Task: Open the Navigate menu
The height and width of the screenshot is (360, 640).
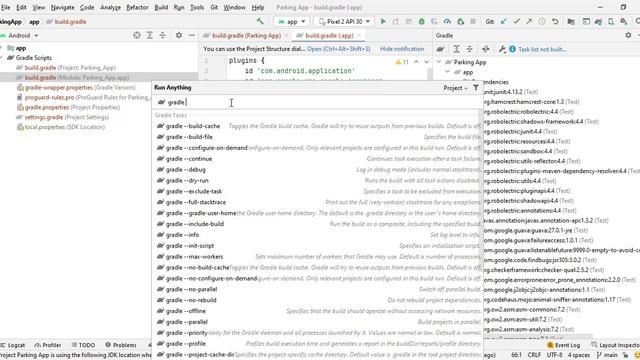Action: [62, 7]
